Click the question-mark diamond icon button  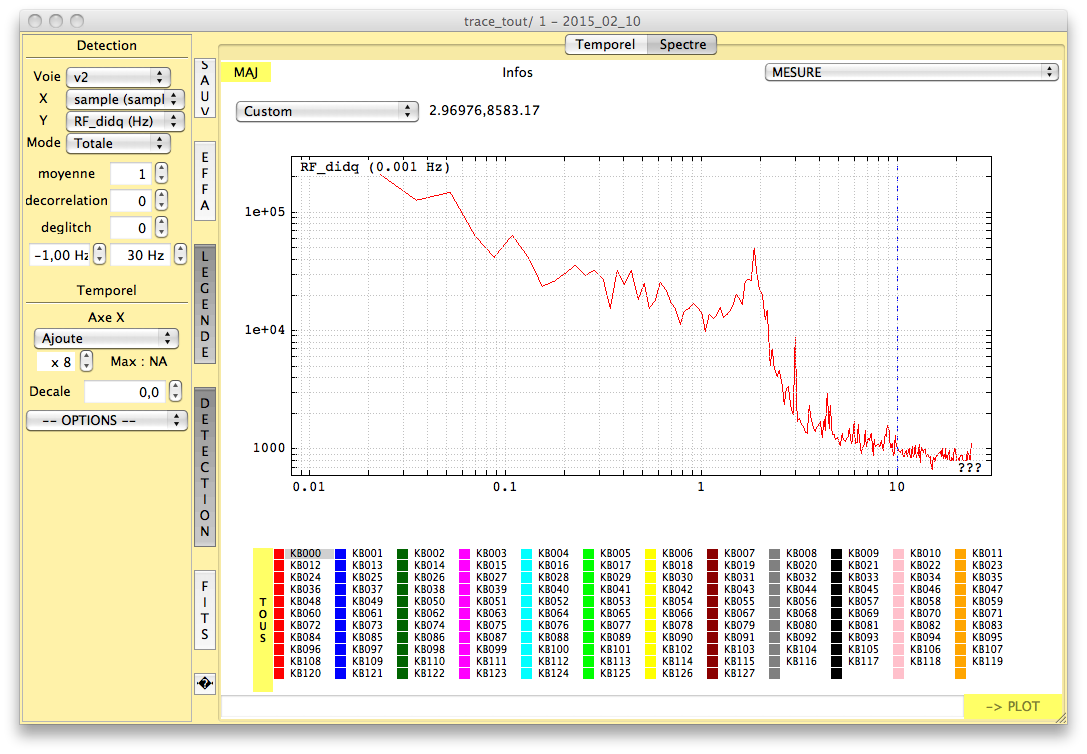(x=205, y=683)
